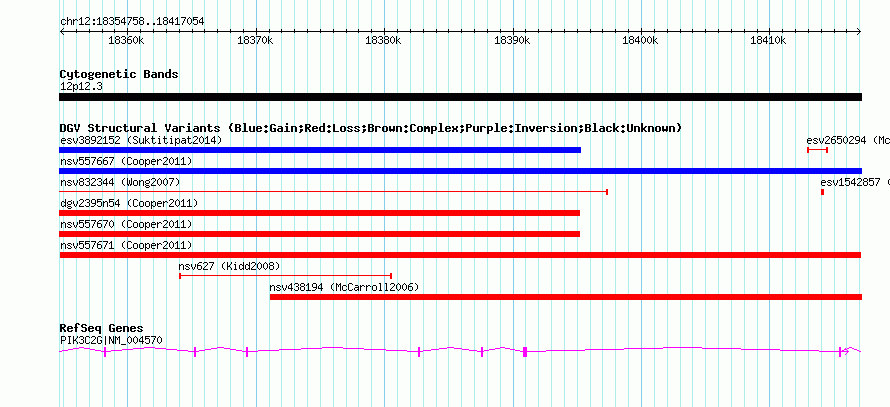The image size is (890, 407).
Task: Click the PIK3C2G magenta gene track line
Action: [x=460, y=351]
